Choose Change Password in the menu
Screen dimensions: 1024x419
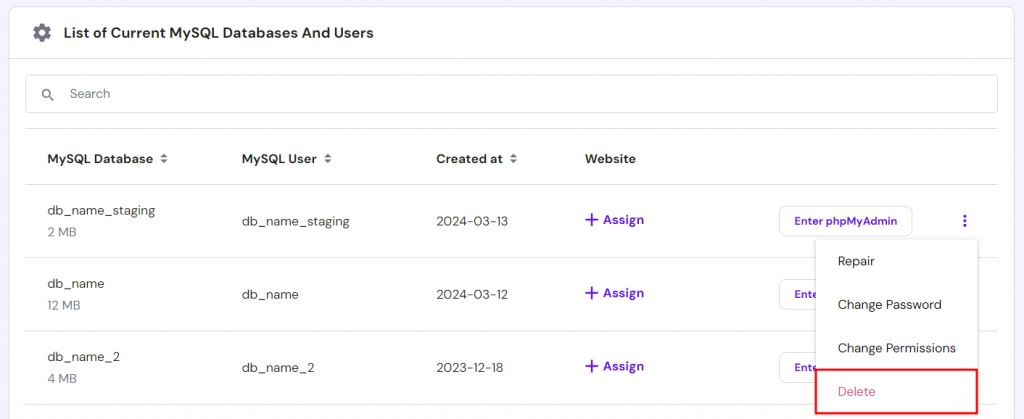click(x=889, y=305)
